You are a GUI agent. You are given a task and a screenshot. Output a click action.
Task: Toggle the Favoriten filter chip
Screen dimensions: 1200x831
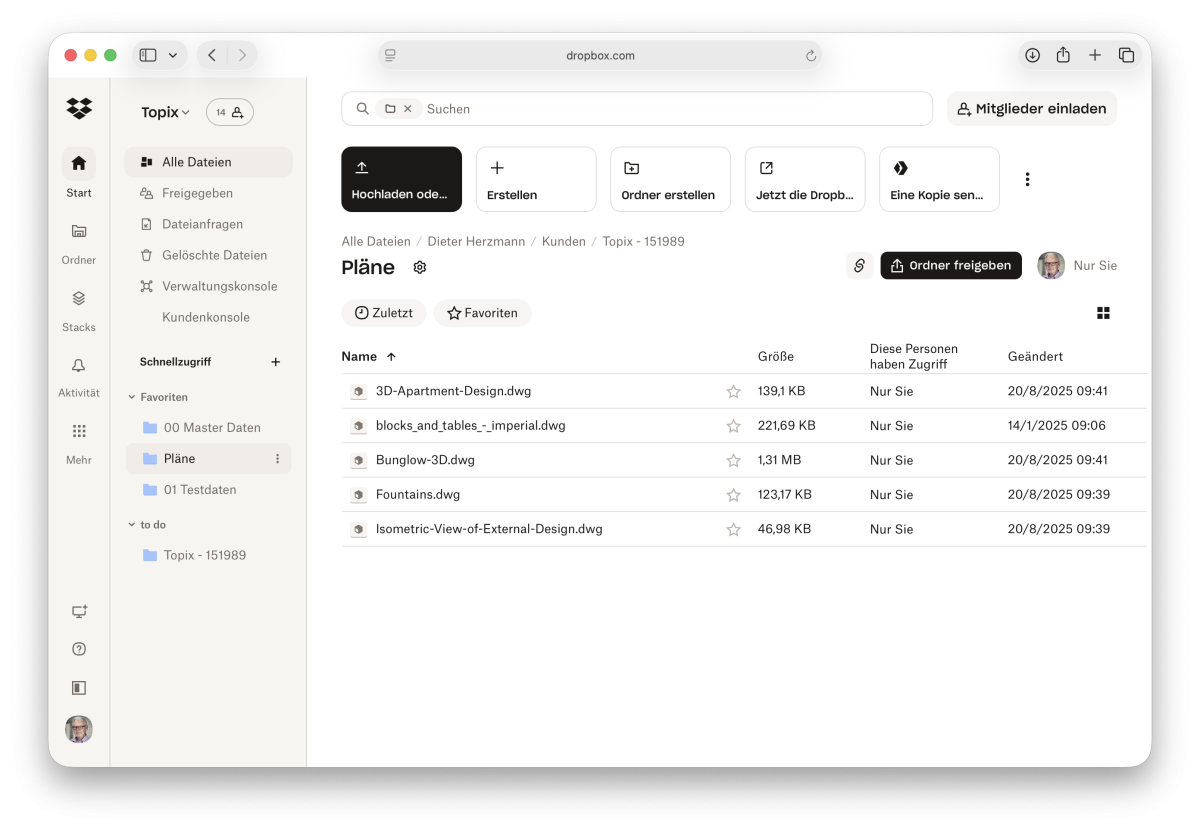pyautogui.click(x=482, y=313)
